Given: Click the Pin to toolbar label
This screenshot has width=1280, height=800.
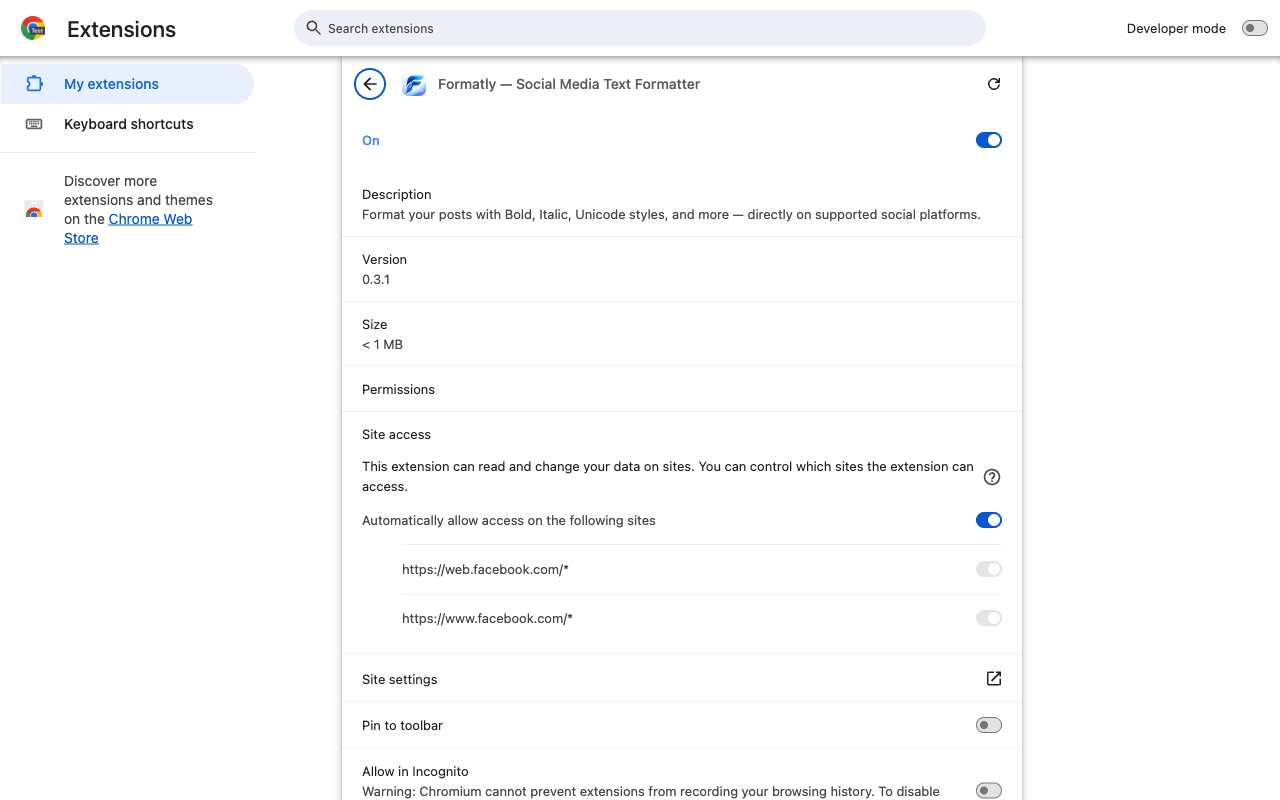Looking at the screenshot, I should click(402, 725).
